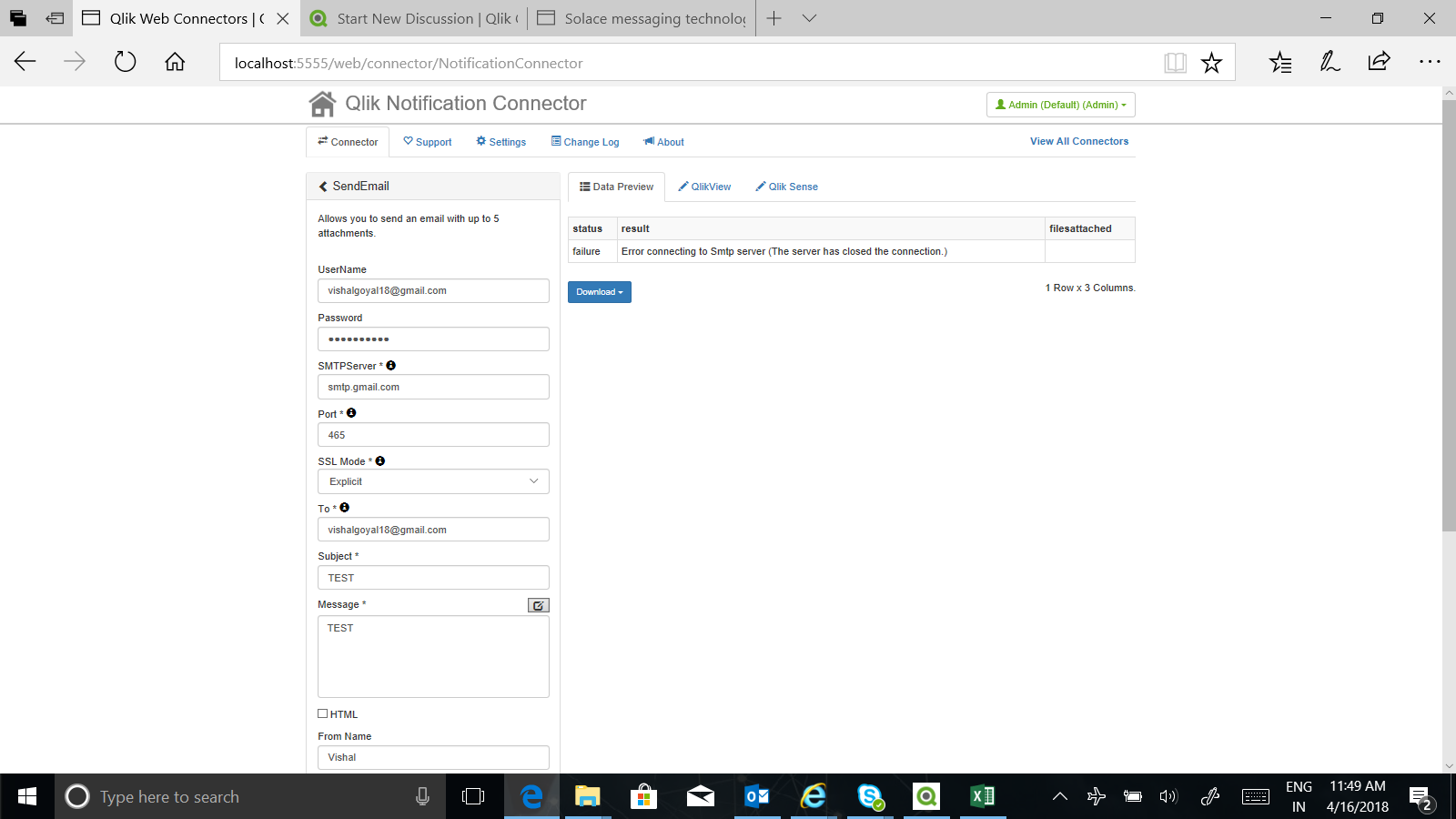
Task: Open Qlik app from taskbar
Action: [926, 796]
